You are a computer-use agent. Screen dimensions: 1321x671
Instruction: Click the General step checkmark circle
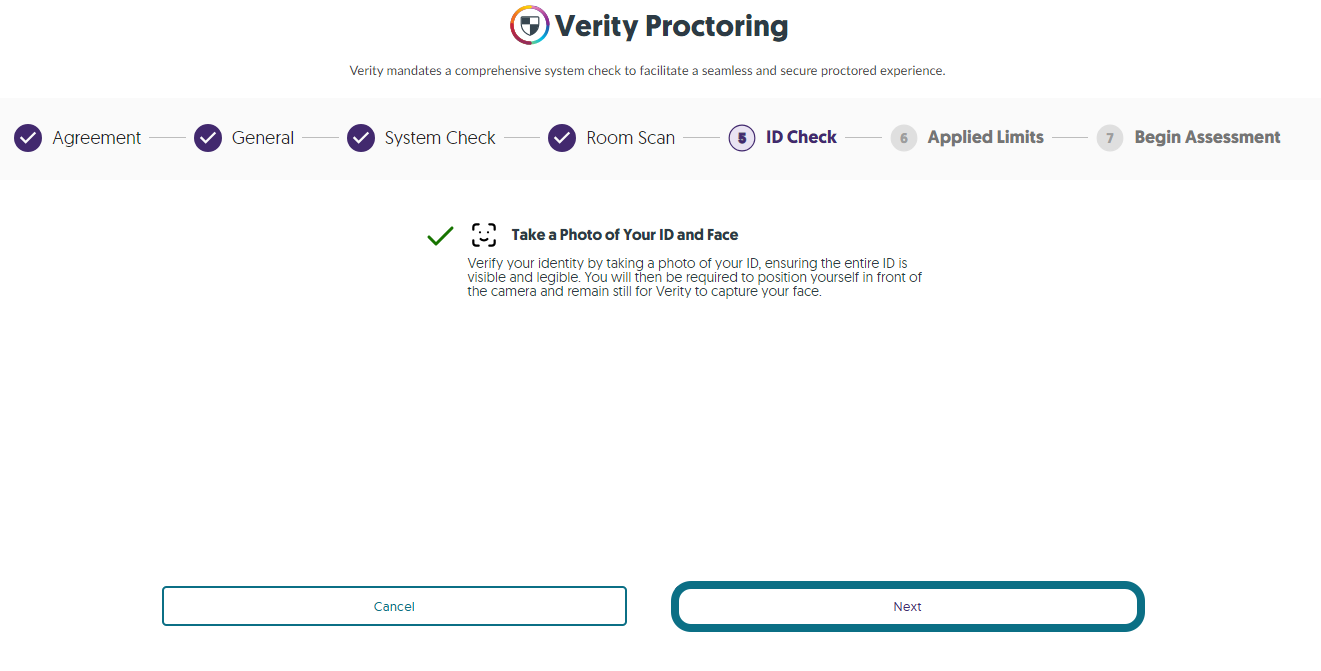tap(208, 138)
